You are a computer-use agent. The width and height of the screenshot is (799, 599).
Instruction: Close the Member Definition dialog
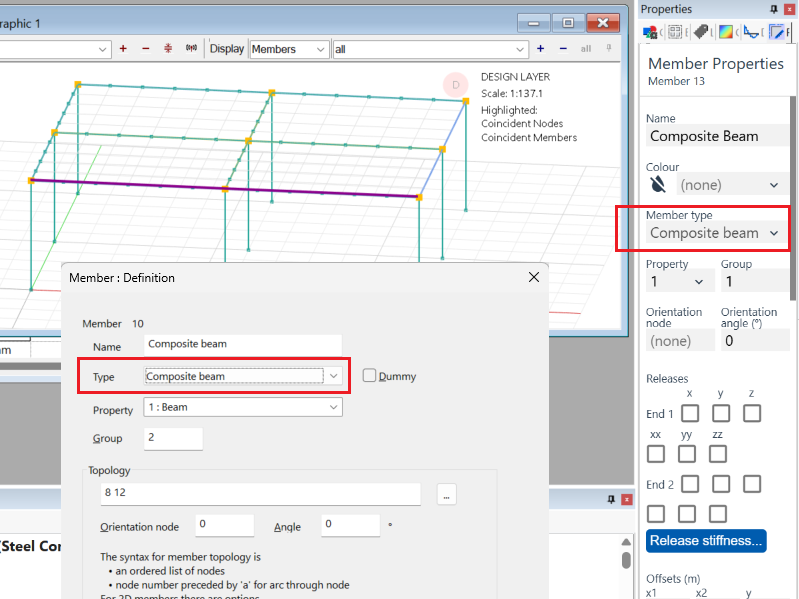click(x=533, y=277)
